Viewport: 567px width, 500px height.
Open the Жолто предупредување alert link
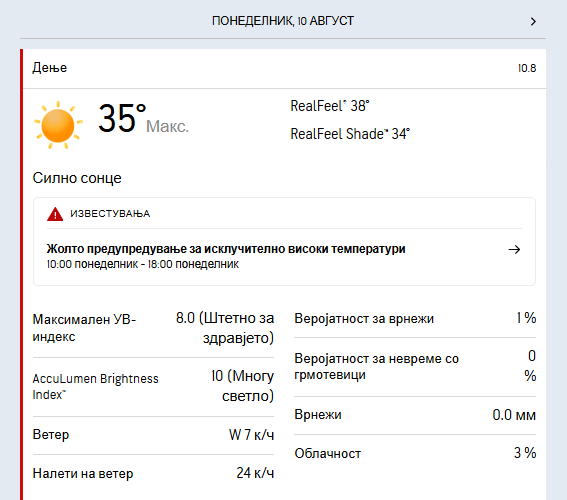point(226,249)
